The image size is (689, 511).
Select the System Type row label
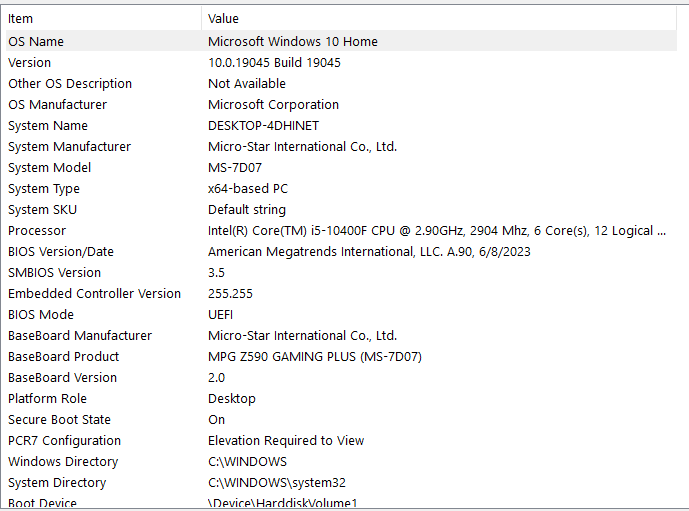coord(44,189)
